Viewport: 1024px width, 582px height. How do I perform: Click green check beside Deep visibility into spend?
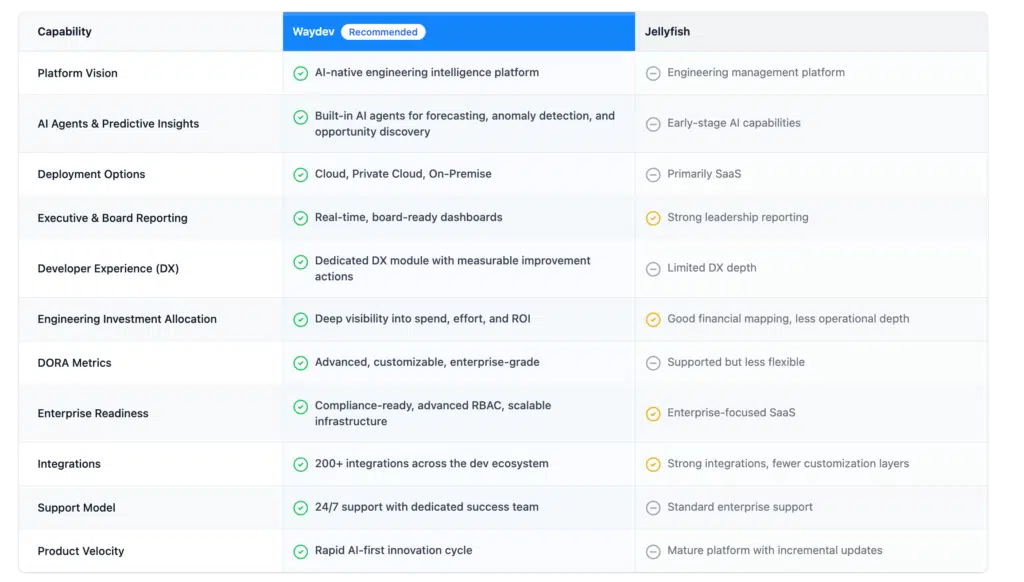tap(300, 319)
